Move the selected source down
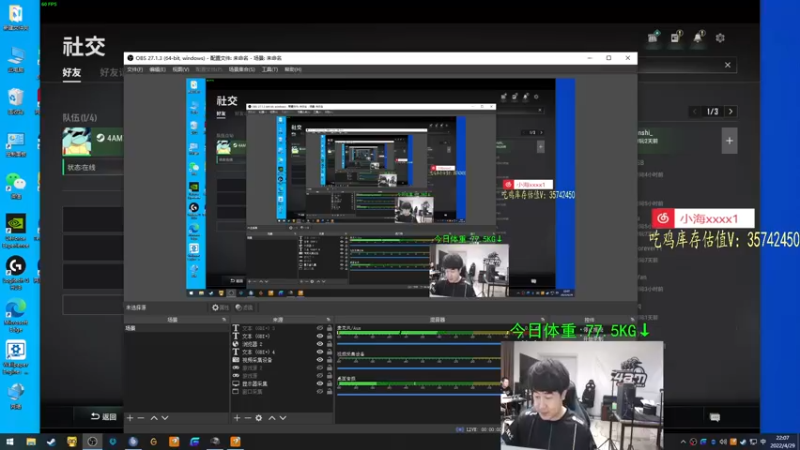Screen dimensions: 800x450 (x=283, y=418)
